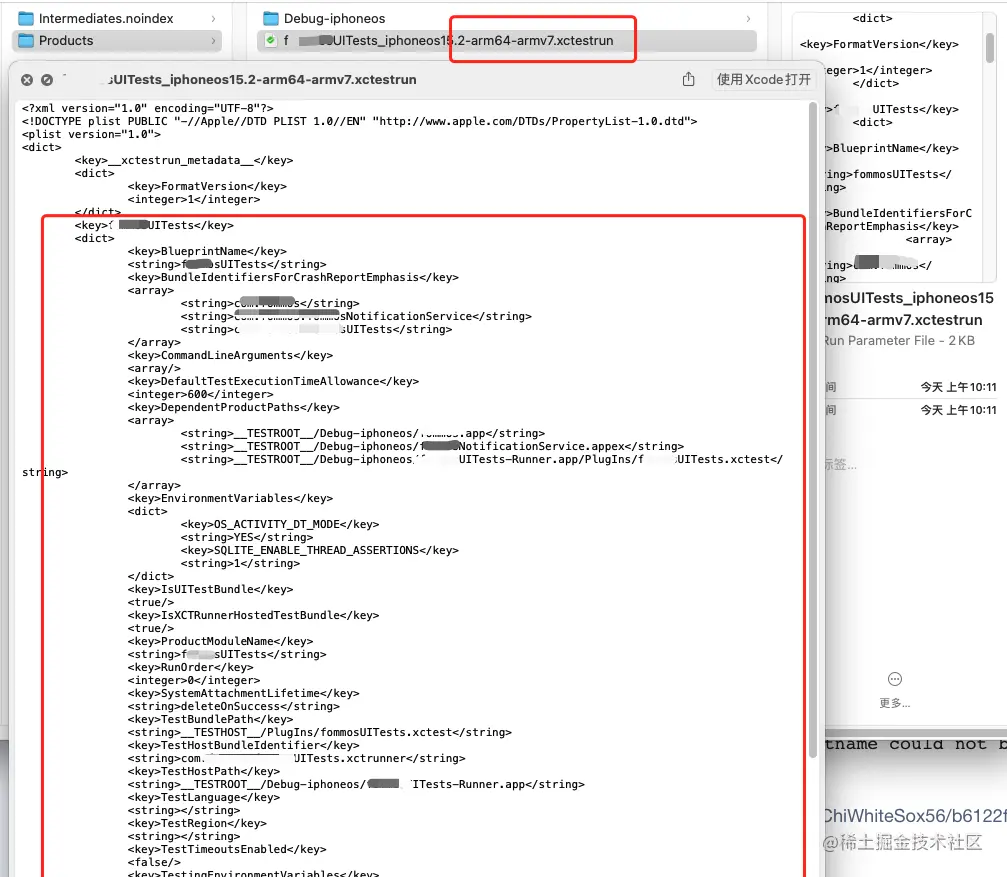Click the tags field (标签...) in info pane
Image resolution: width=1007 pixels, height=877 pixels.
pyautogui.click(x=841, y=464)
